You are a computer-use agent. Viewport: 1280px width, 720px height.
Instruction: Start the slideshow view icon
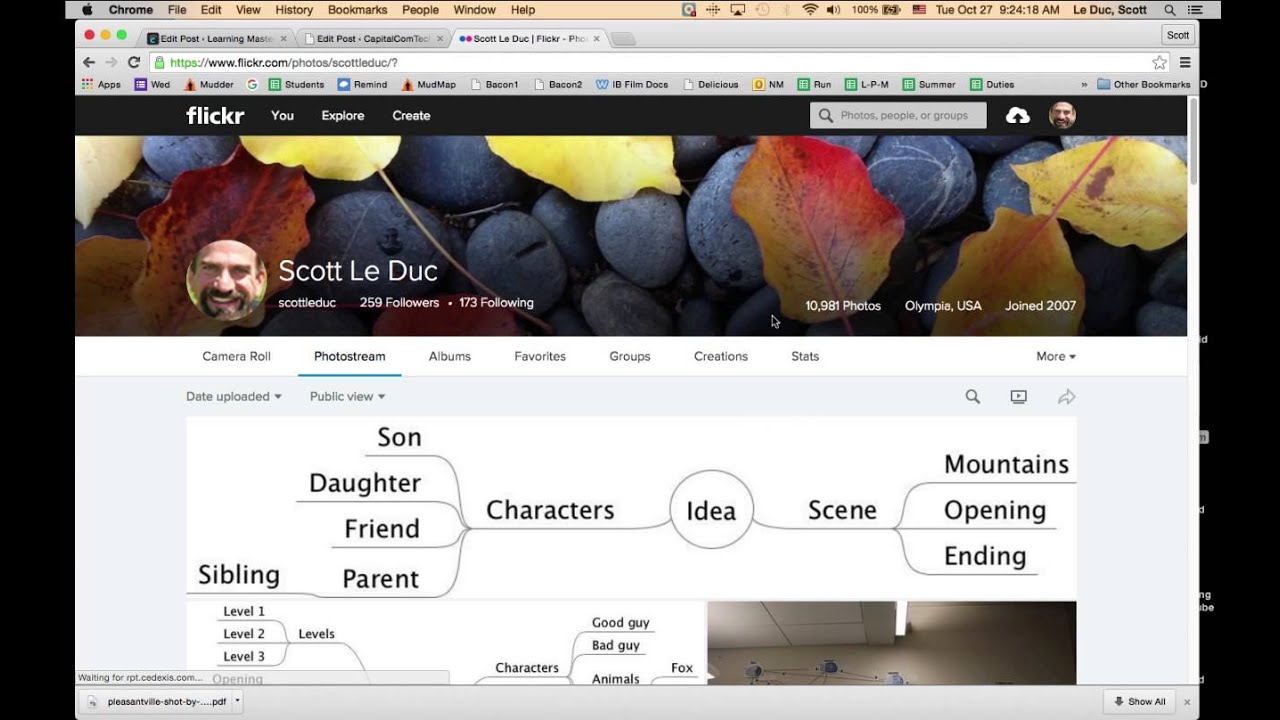click(x=1018, y=397)
